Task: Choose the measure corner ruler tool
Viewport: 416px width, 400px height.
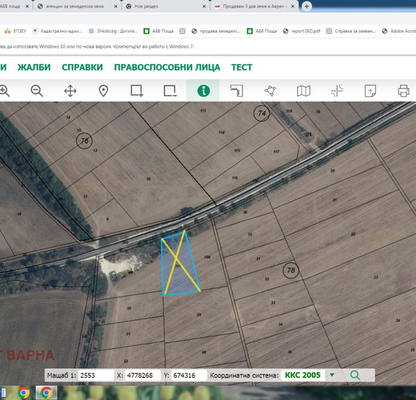Action: coord(237,91)
